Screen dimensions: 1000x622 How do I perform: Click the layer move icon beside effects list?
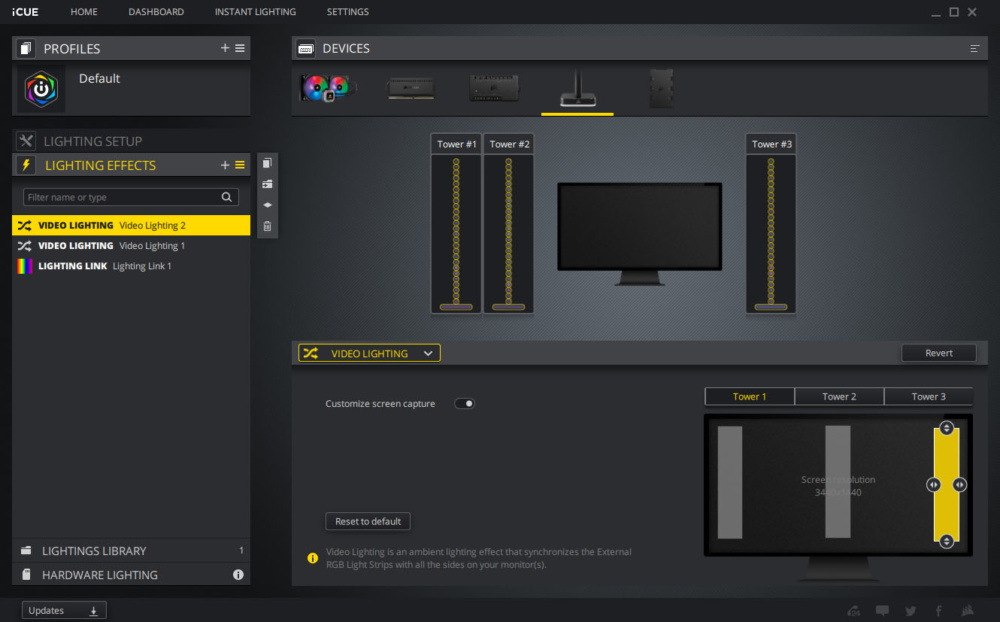tap(267, 205)
